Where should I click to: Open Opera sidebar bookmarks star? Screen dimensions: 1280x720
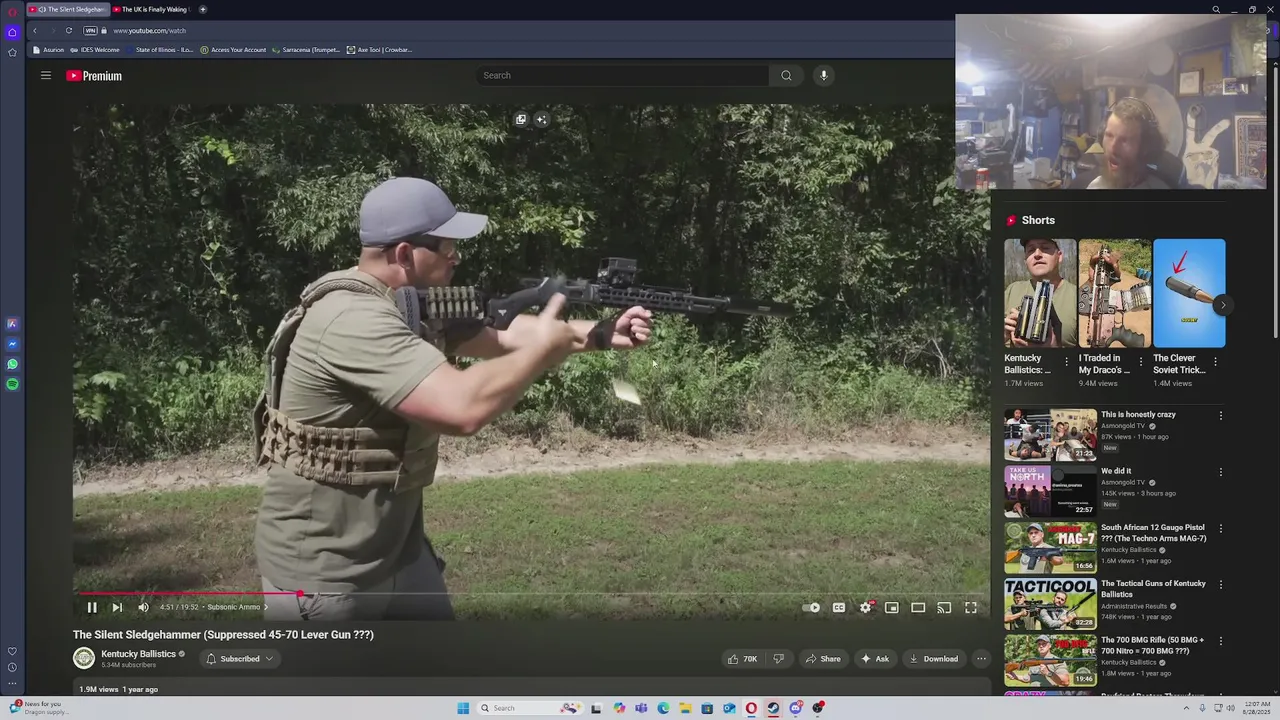(x=12, y=52)
